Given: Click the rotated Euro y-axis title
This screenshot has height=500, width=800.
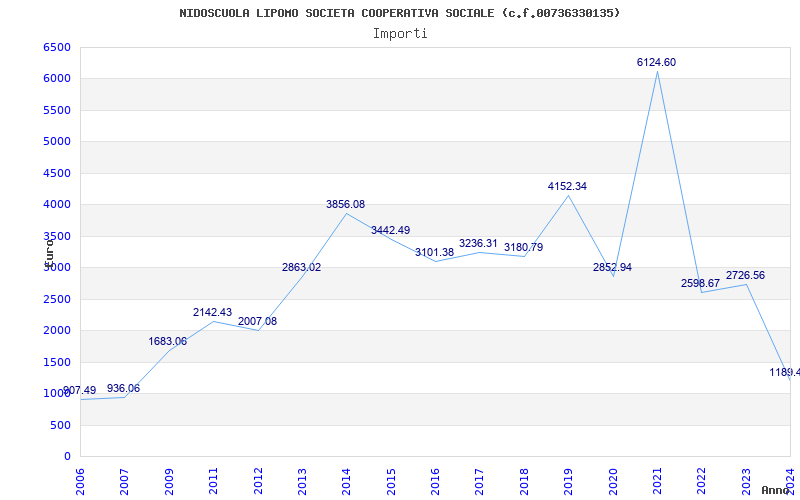Looking at the screenshot, I should [x=49, y=252].
